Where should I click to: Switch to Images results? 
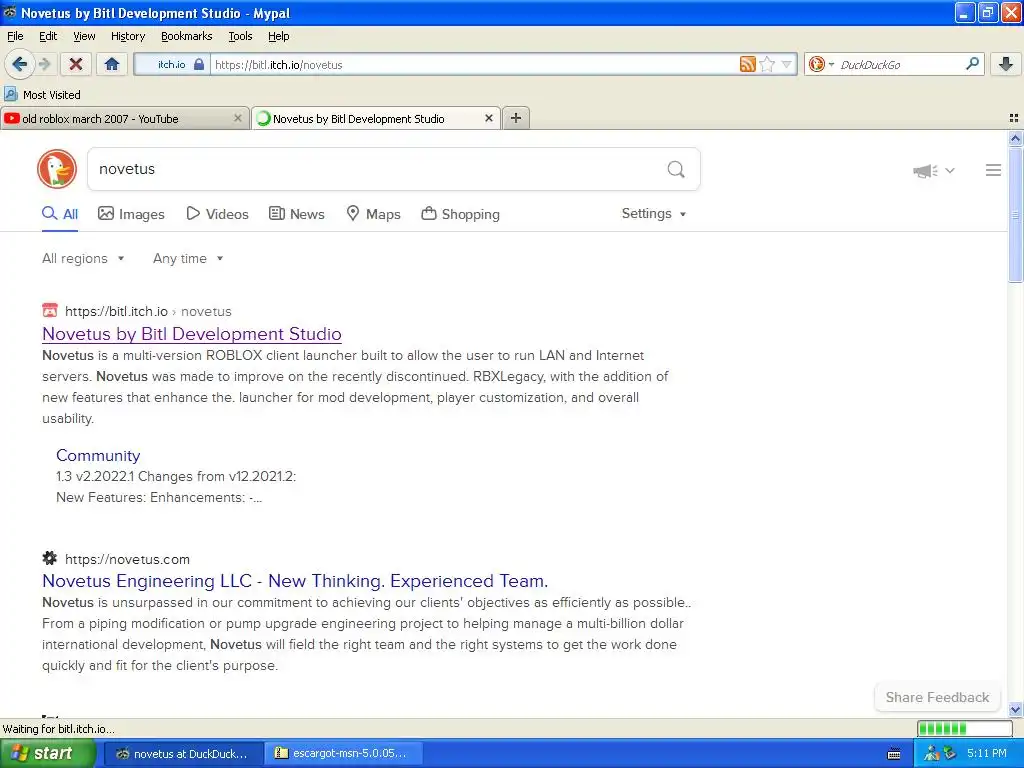click(131, 214)
